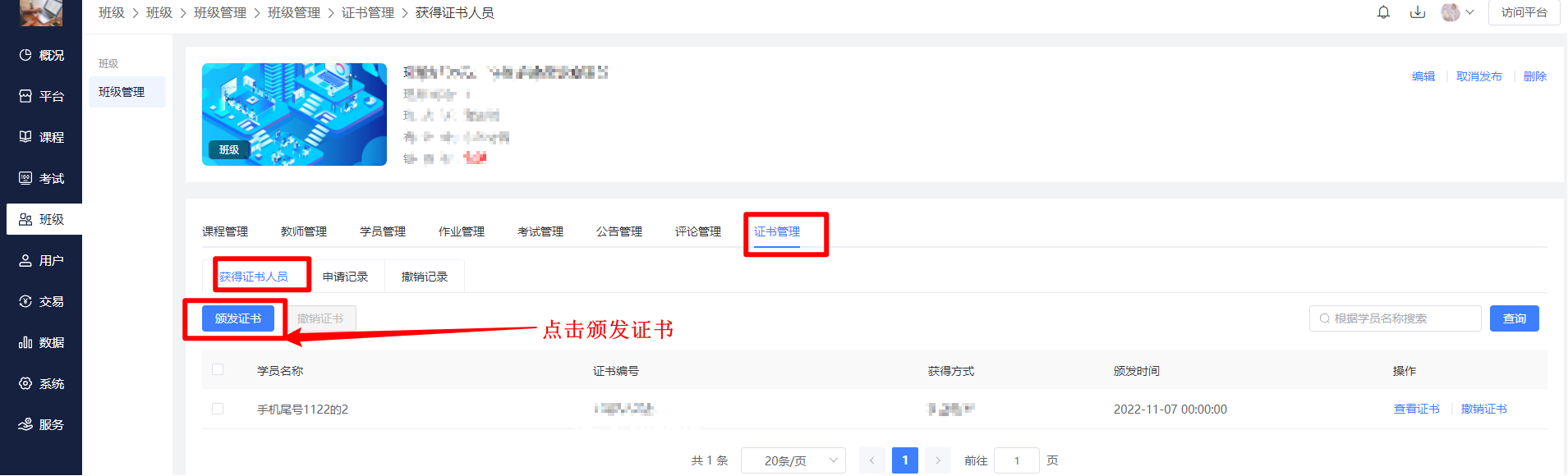Focus the 根据学员名称搜索 search field
Viewport: 1568px width, 476px height.
(x=1396, y=318)
